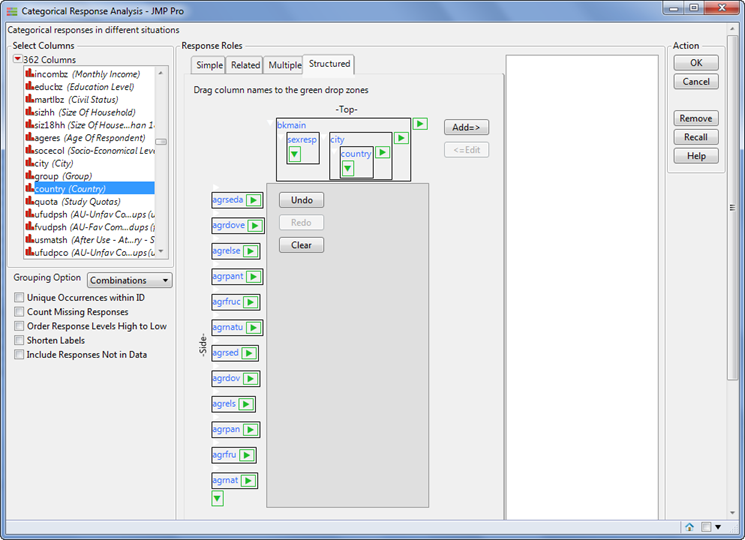Click the Clear button
The width and height of the screenshot is (745, 540).
pos(301,245)
